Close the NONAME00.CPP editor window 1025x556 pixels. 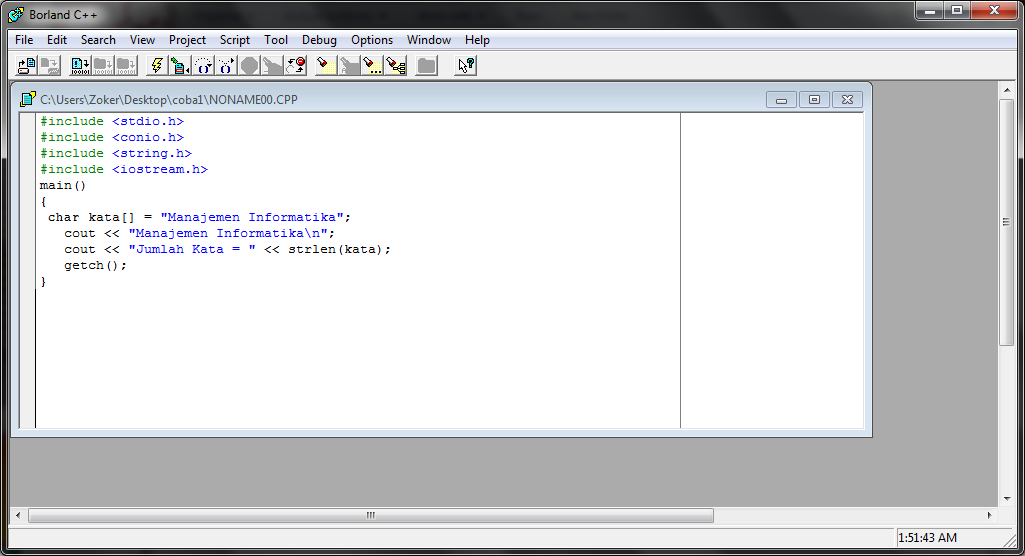(847, 100)
